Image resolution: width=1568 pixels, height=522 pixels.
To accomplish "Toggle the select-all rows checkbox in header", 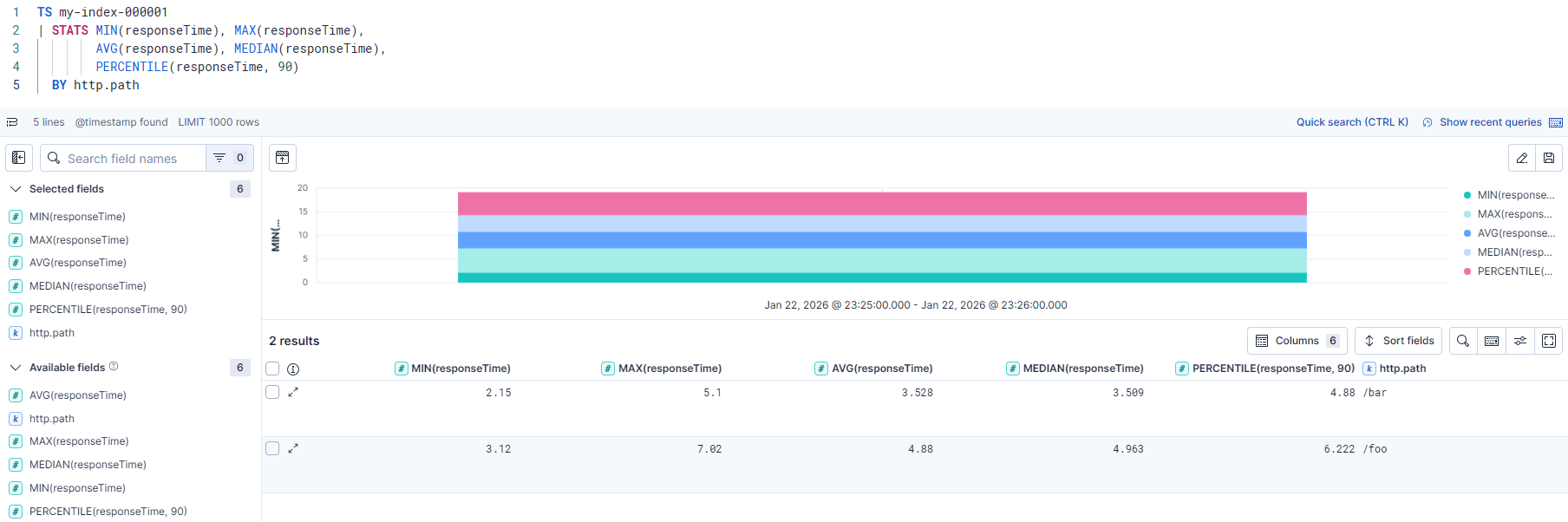I will click(272, 369).
